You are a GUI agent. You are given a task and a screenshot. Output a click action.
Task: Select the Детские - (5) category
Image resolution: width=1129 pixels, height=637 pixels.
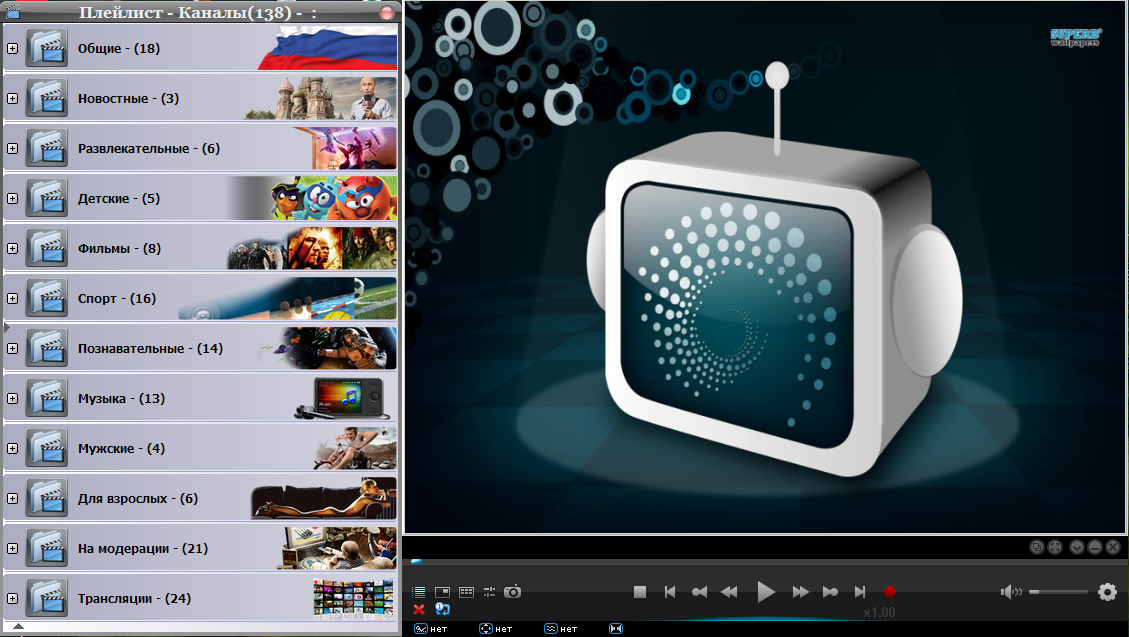(x=200, y=198)
